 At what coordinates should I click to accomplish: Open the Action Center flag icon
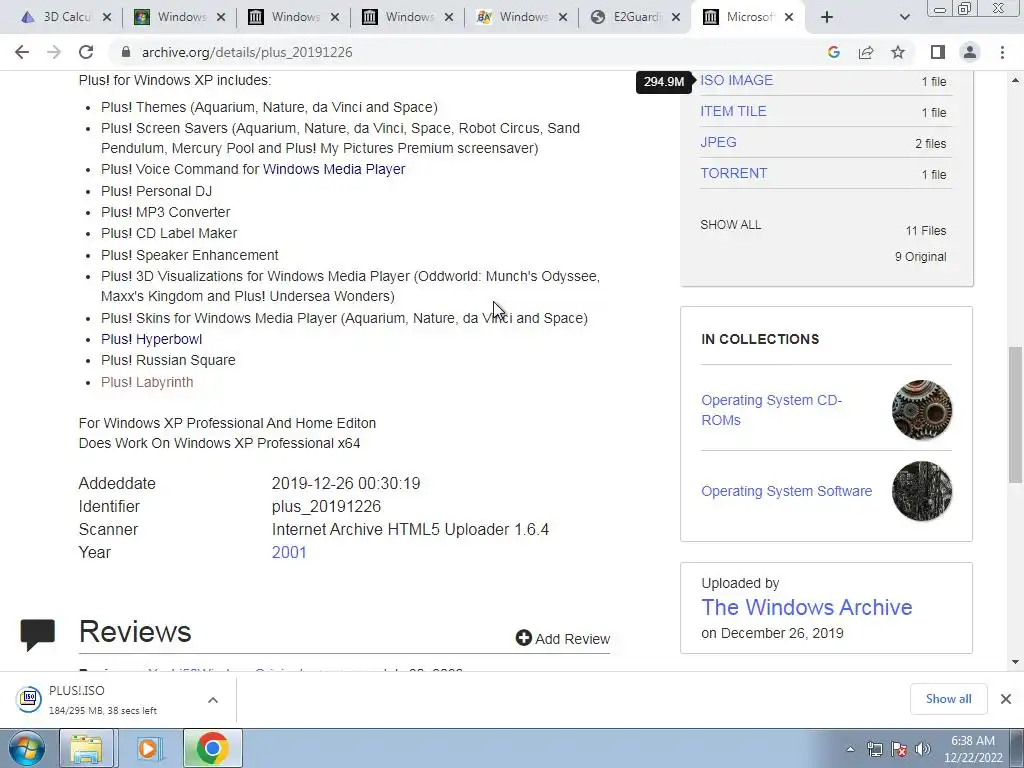tap(899, 749)
